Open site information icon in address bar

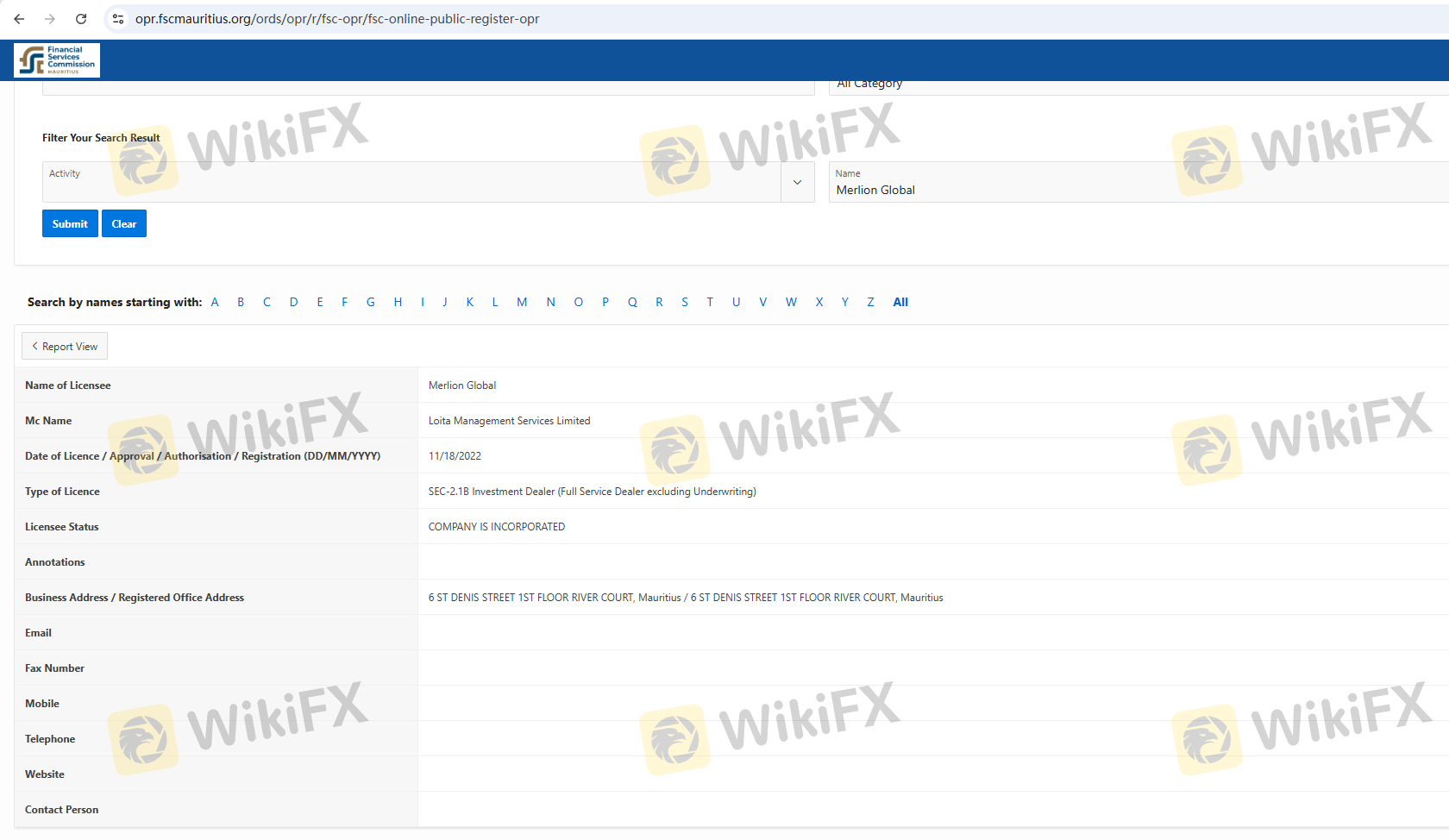118,19
